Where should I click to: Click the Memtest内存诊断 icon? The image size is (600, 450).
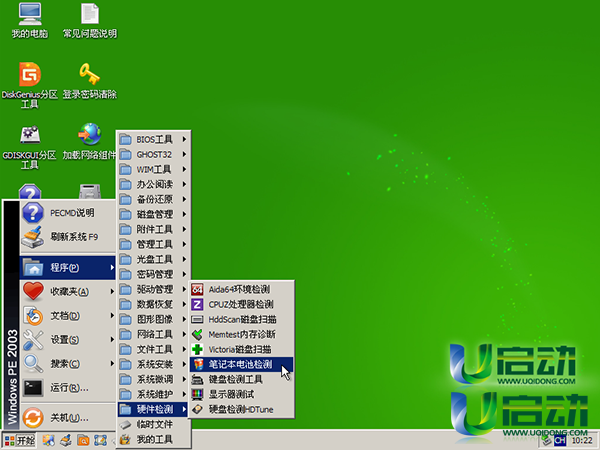tap(197, 334)
